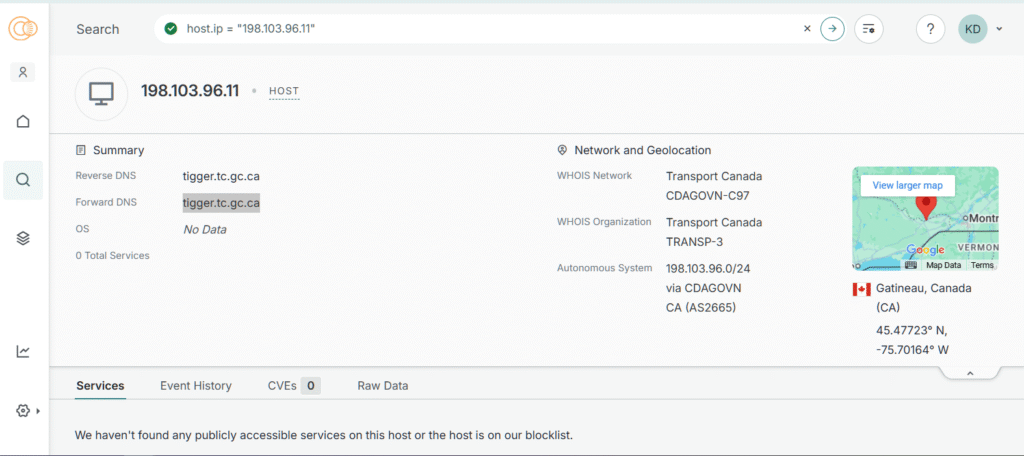Image resolution: width=1024 pixels, height=456 pixels.
Task: Click the forward DNS tigger.tc.gc.ca value
Action: 221,203
